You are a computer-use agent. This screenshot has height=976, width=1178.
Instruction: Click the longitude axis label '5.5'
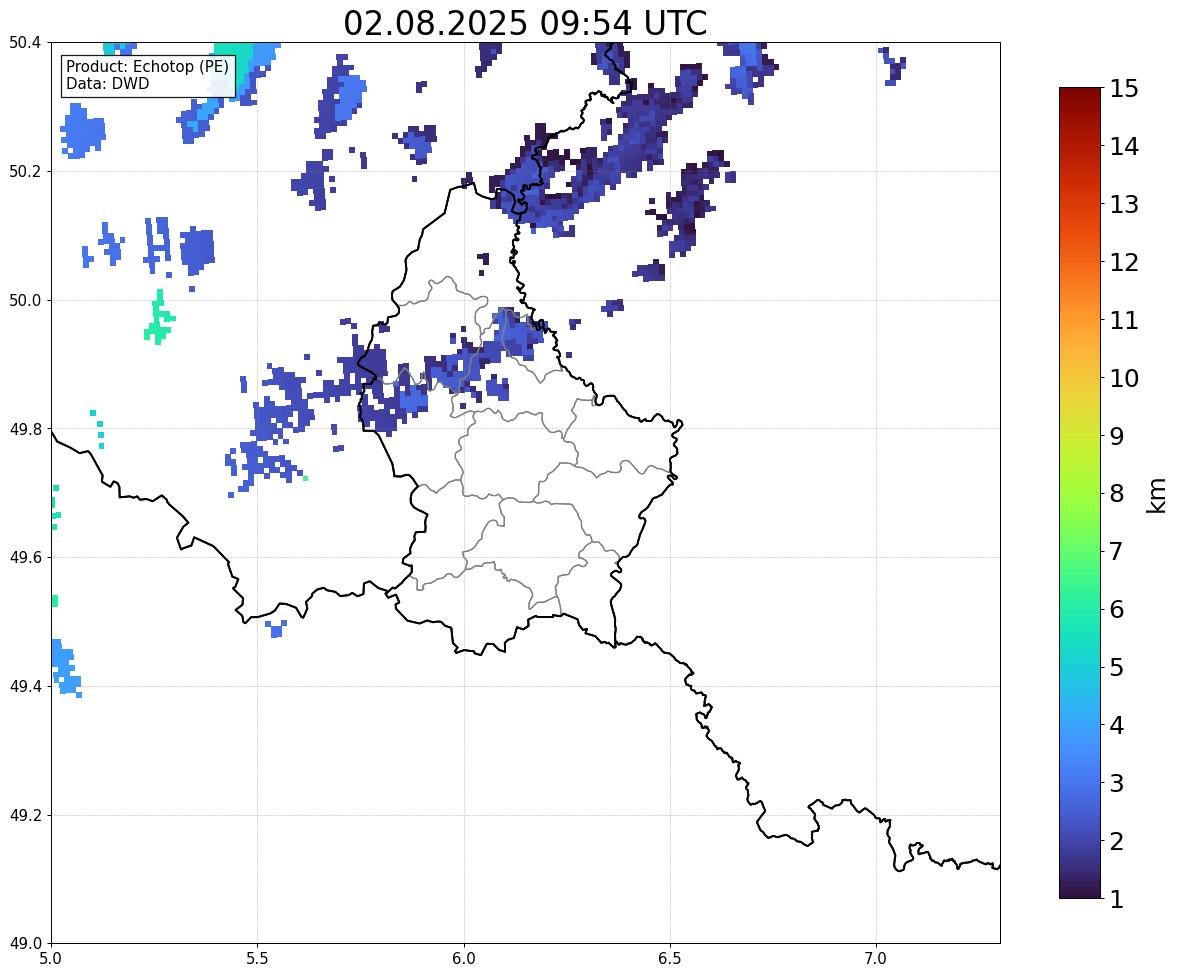(258, 959)
